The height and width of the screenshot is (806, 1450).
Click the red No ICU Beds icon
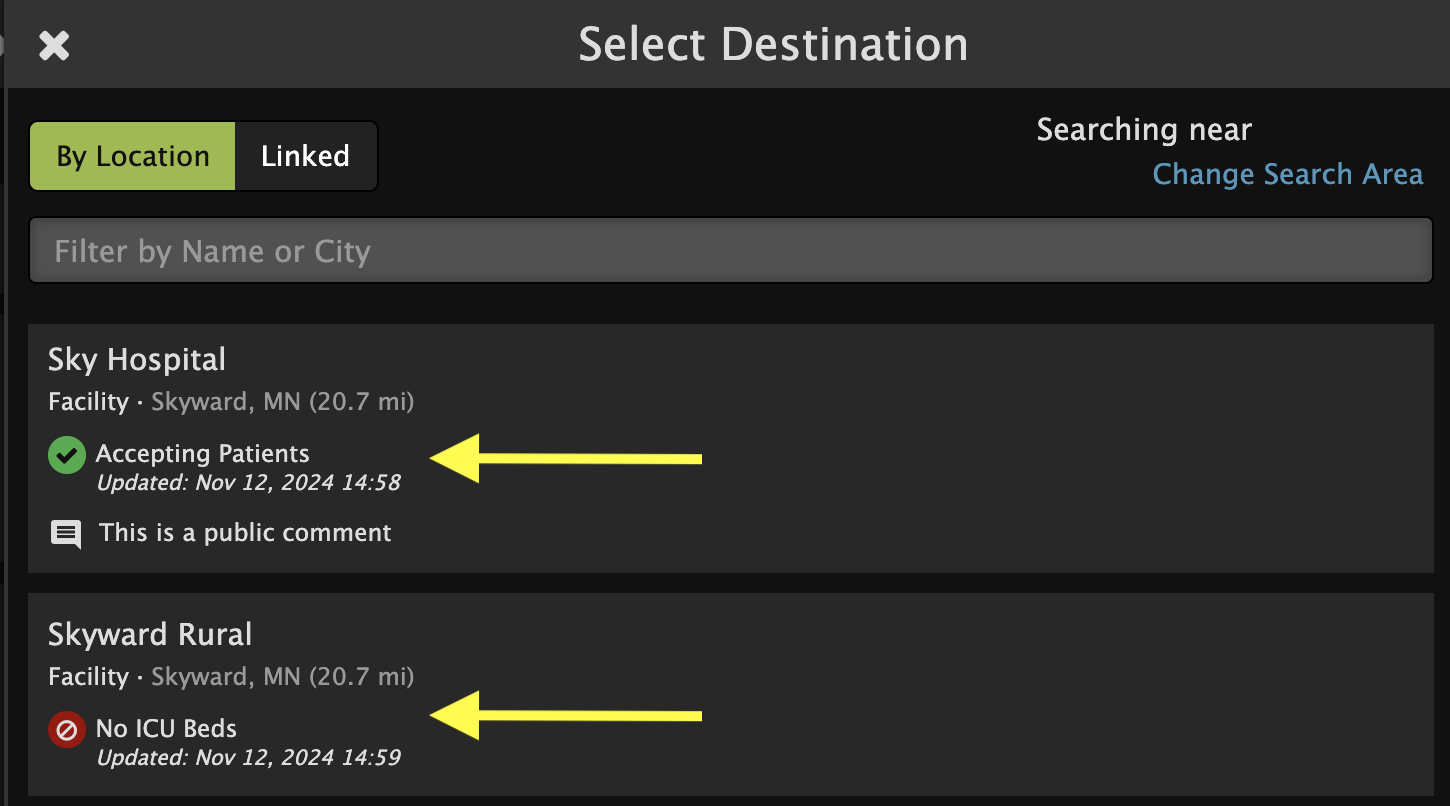pos(66,730)
